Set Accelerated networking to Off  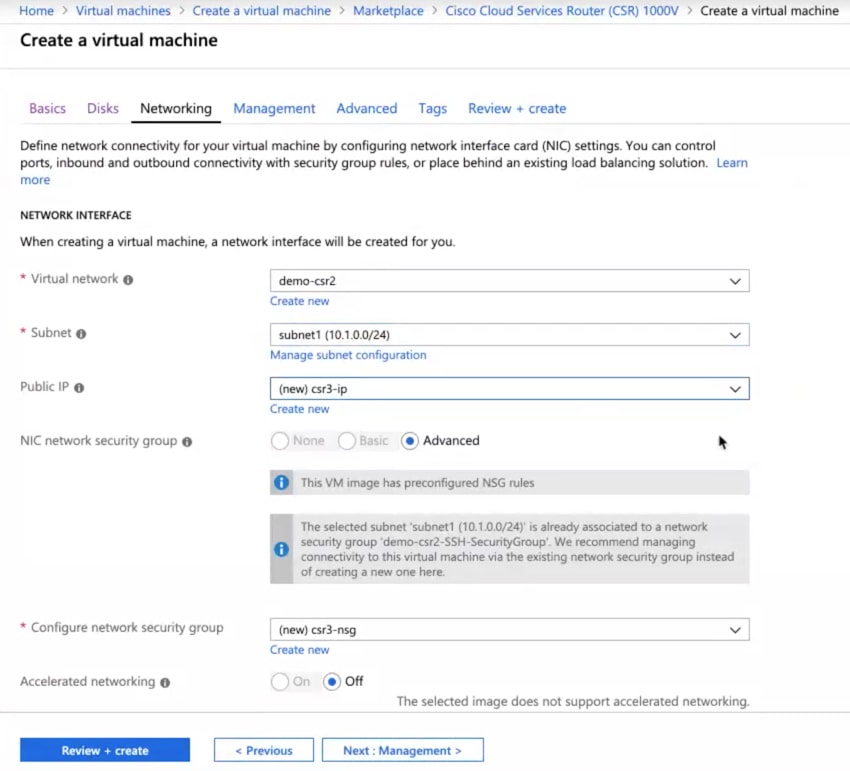coord(332,681)
